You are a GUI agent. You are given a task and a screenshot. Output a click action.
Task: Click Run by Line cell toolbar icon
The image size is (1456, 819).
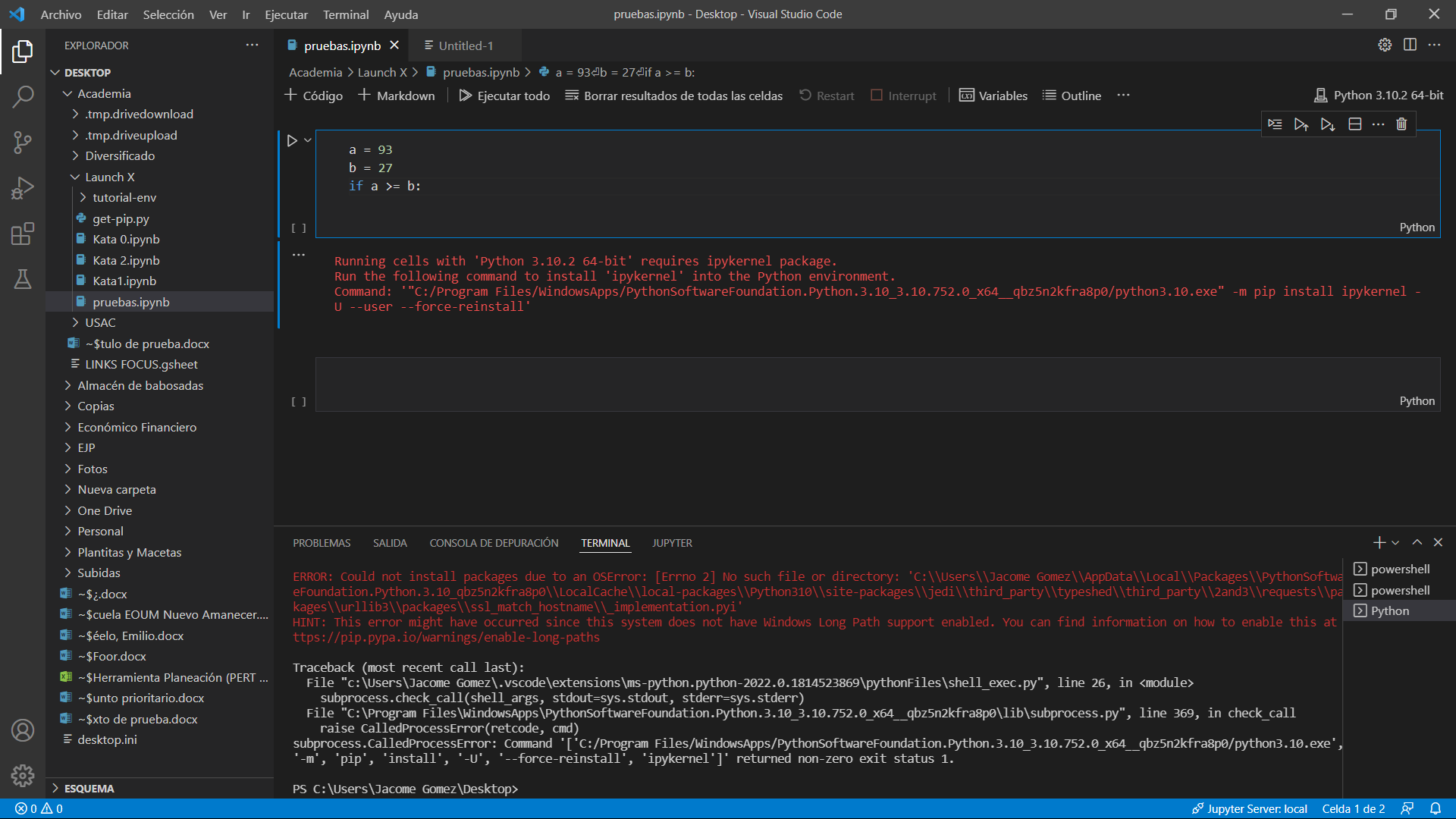coord(1275,124)
